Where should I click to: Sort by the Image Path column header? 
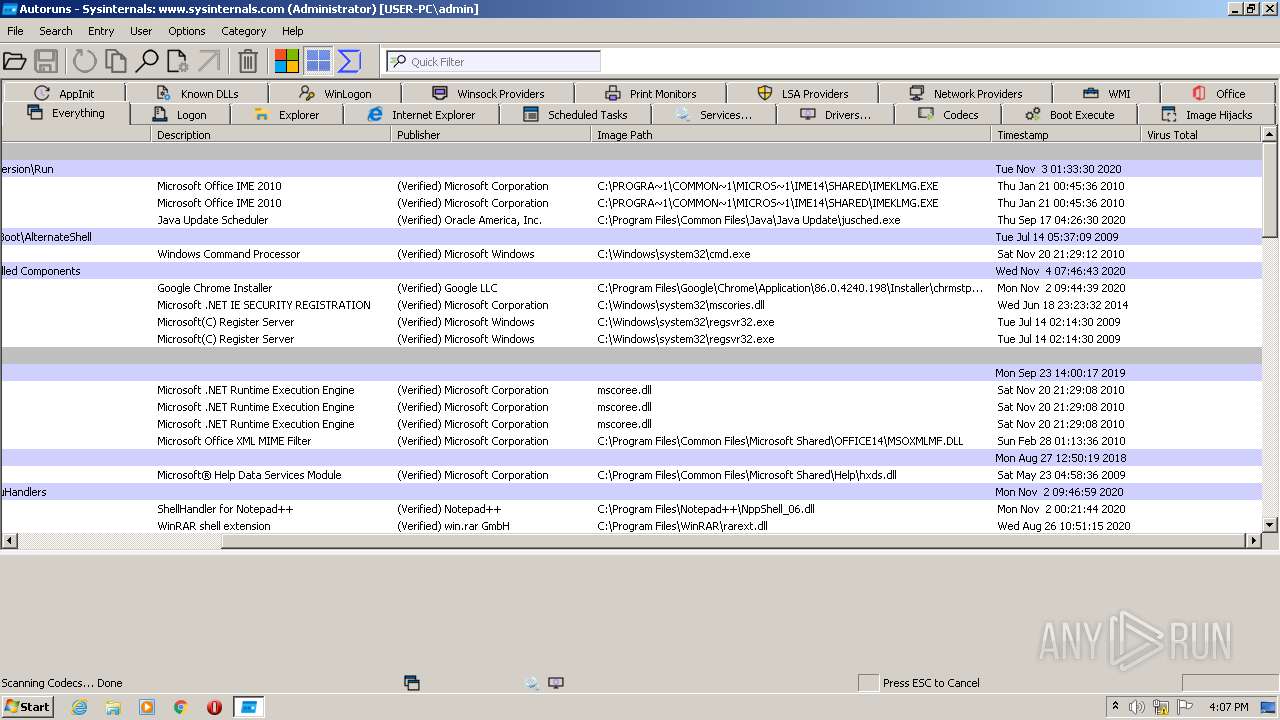792,135
